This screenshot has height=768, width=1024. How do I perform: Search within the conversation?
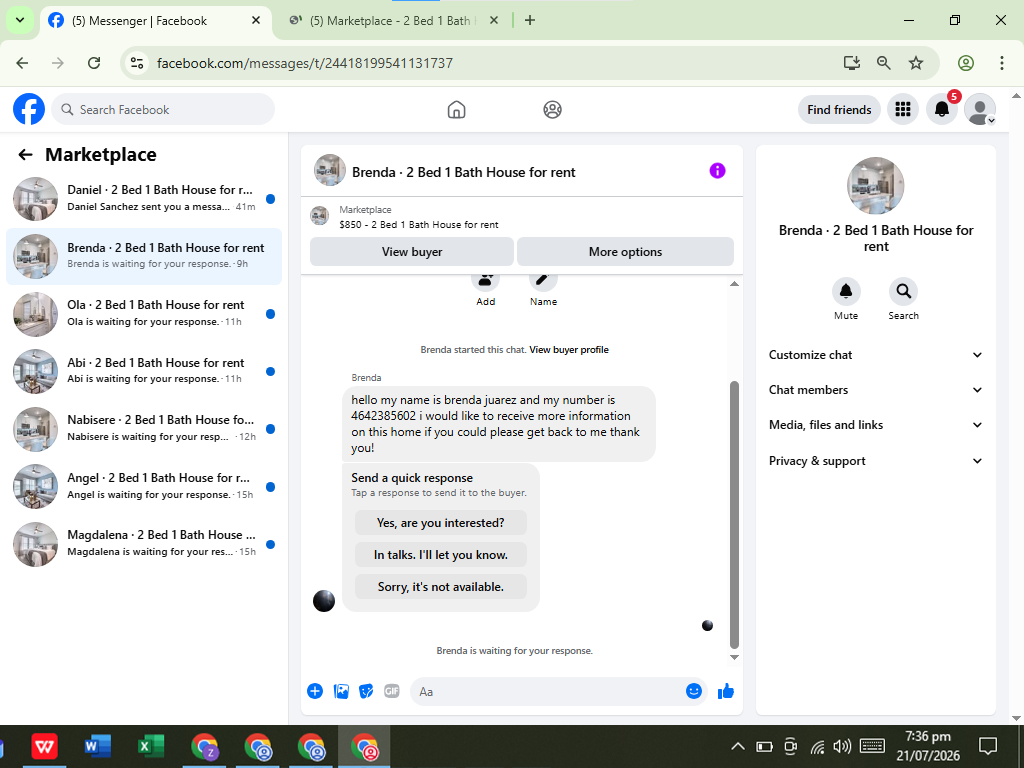[903, 291]
